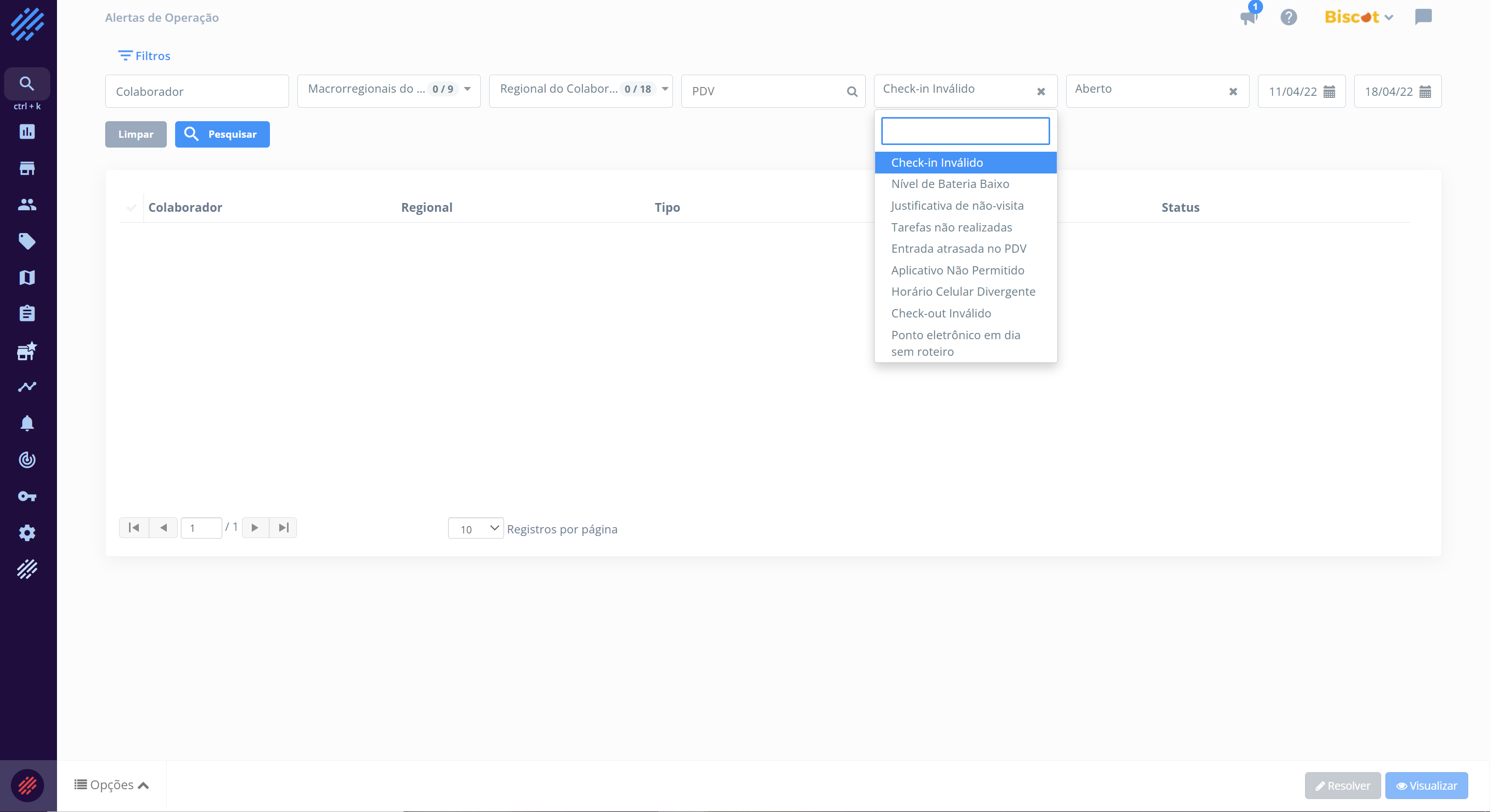Viewport: 1490px width, 812px height.
Task: Click the PDV search magnifier icon
Action: [x=852, y=91]
